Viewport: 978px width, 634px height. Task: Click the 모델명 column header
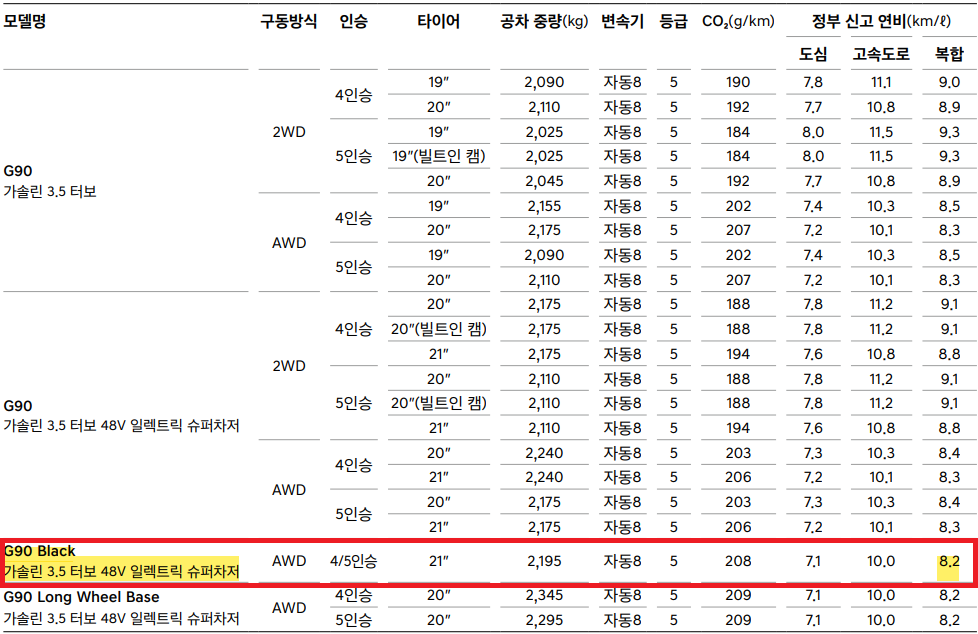(25, 22)
